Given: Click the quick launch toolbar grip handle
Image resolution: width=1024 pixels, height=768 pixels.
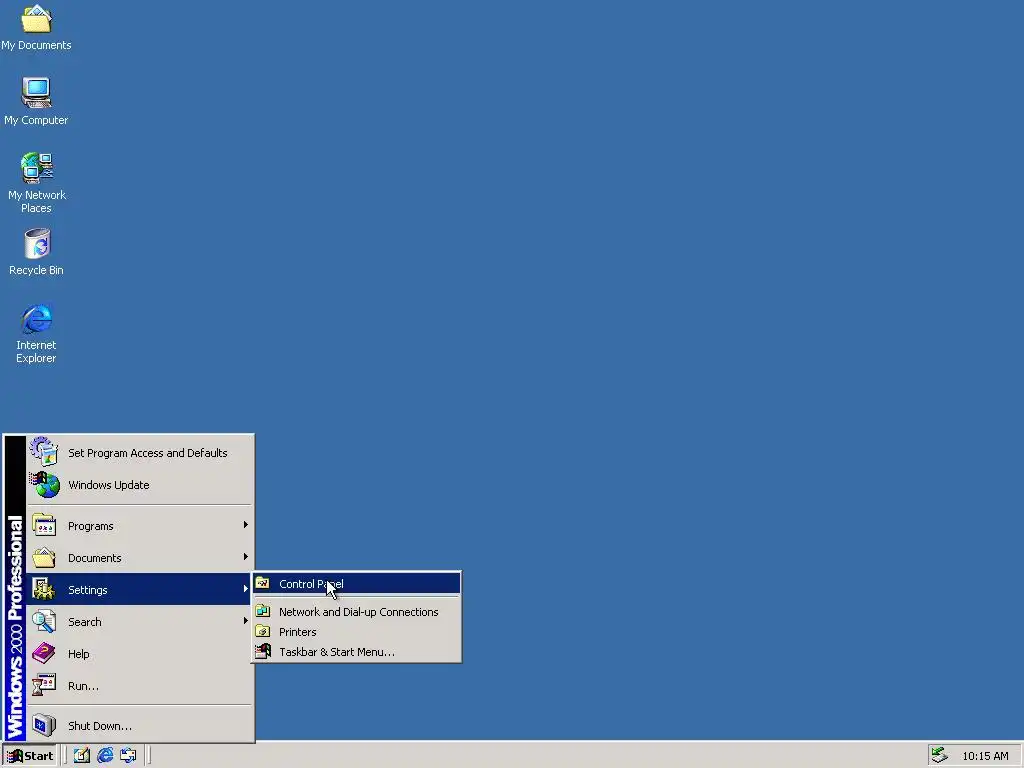Looking at the screenshot, I should point(66,756).
